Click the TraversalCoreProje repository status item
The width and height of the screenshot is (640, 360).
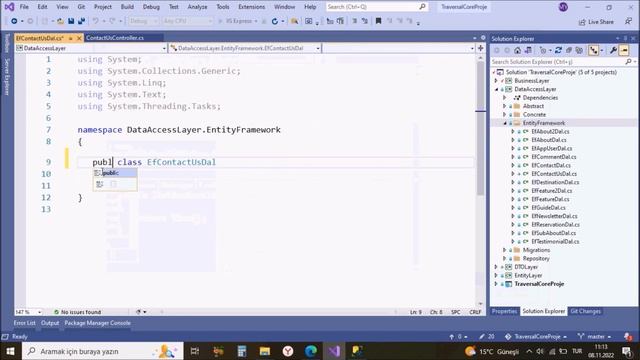[536, 337]
